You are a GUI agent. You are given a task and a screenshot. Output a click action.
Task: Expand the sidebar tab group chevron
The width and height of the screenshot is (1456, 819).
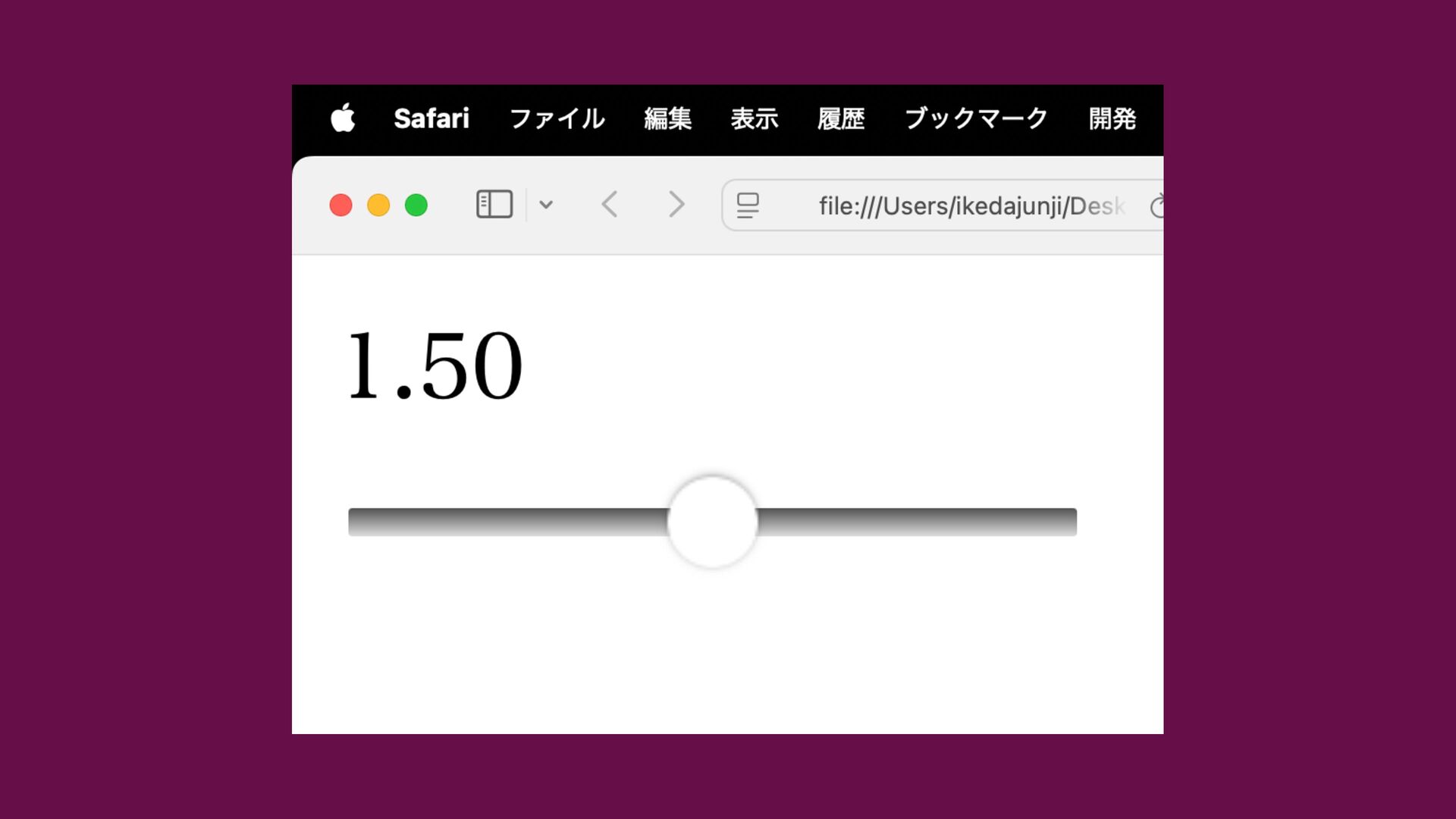[x=546, y=205]
